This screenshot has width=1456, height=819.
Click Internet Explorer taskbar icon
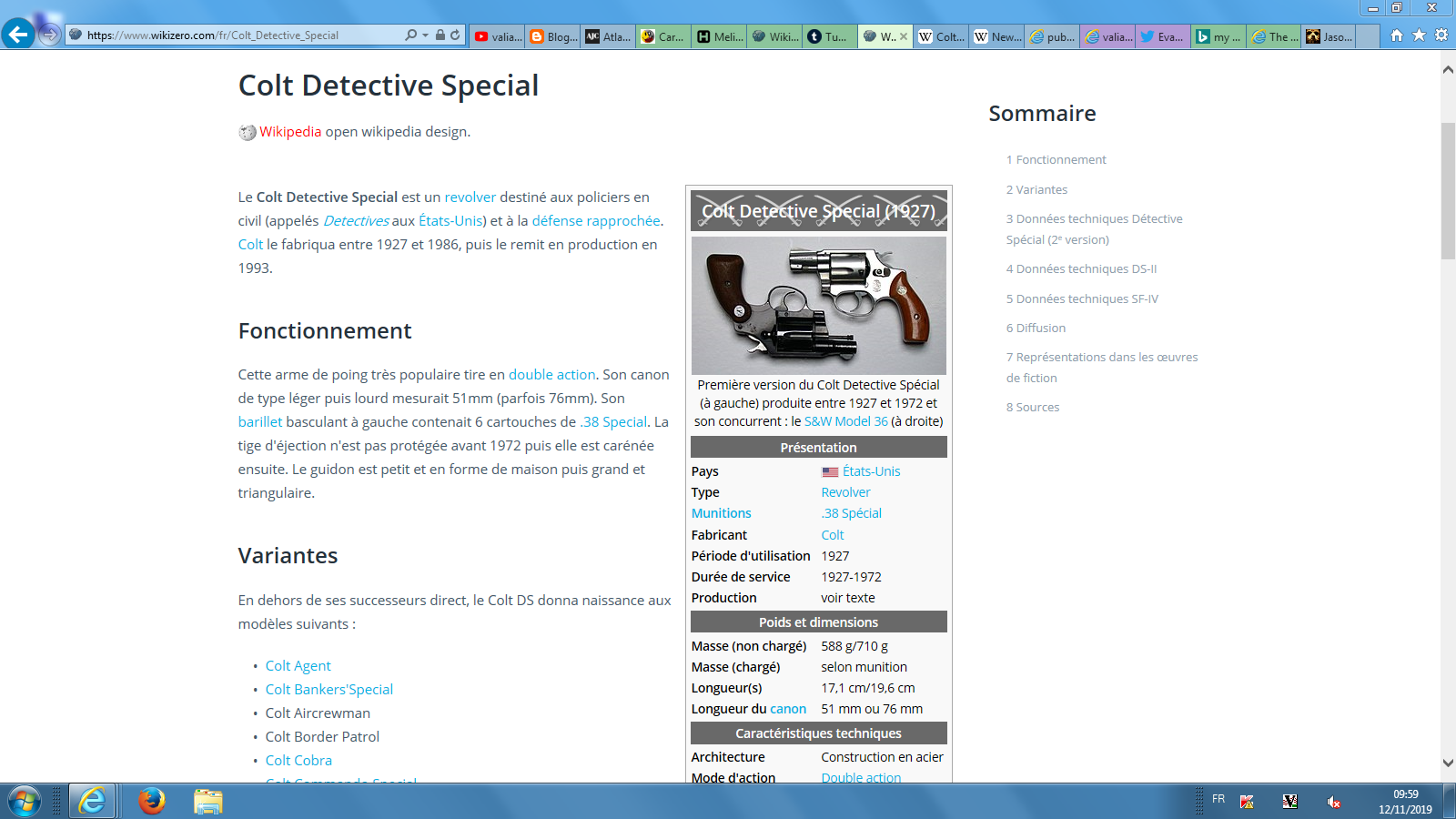[x=92, y=802]
